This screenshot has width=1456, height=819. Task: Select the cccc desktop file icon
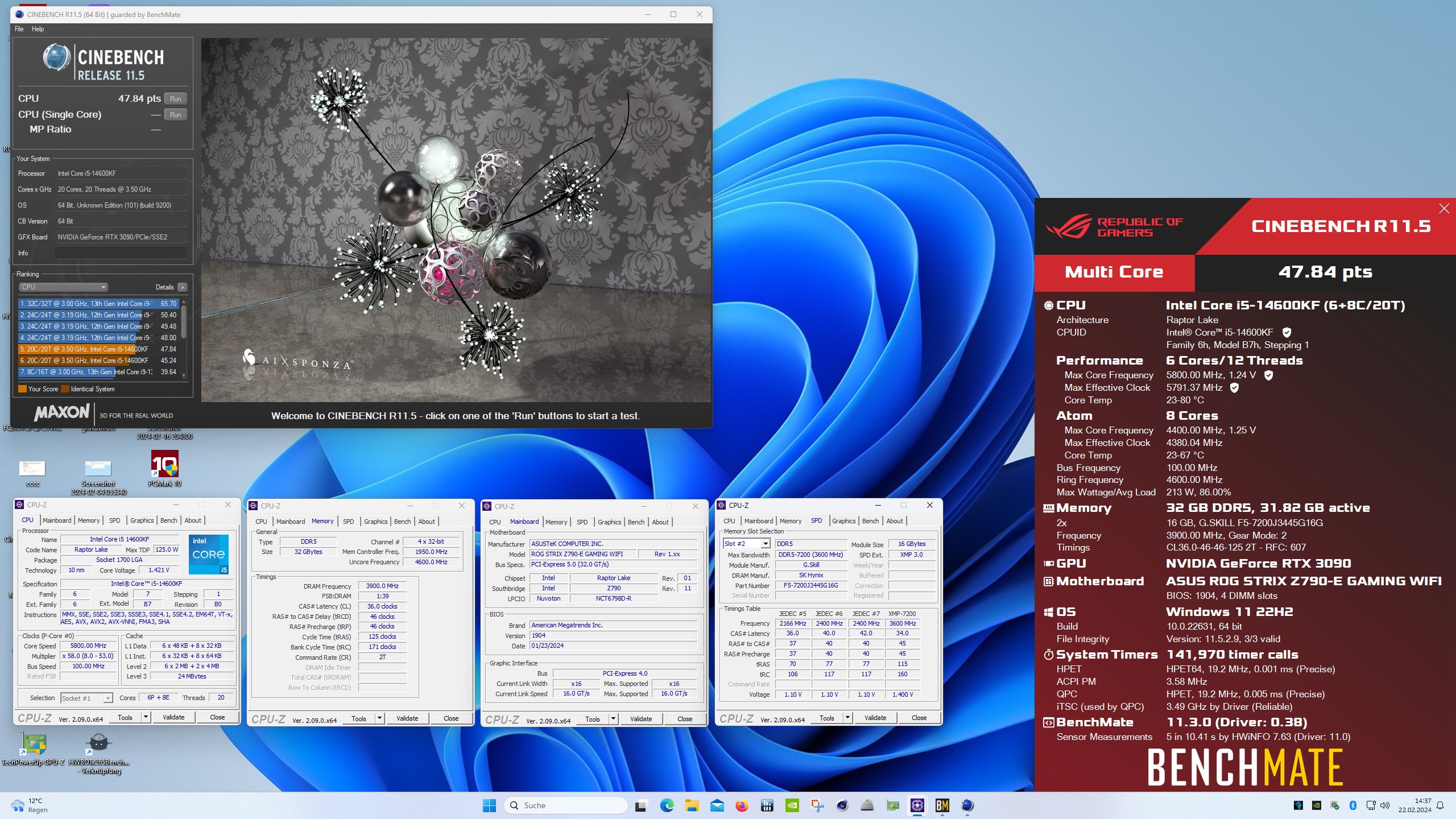(x=32, y=473)
